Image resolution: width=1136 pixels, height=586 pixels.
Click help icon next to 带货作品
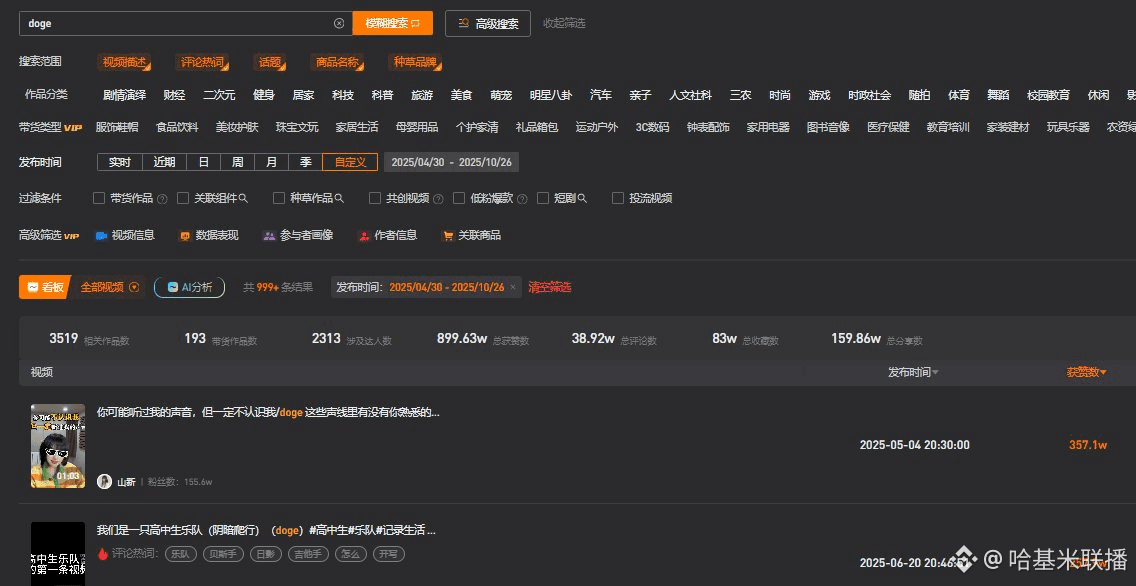coord(162,199)
